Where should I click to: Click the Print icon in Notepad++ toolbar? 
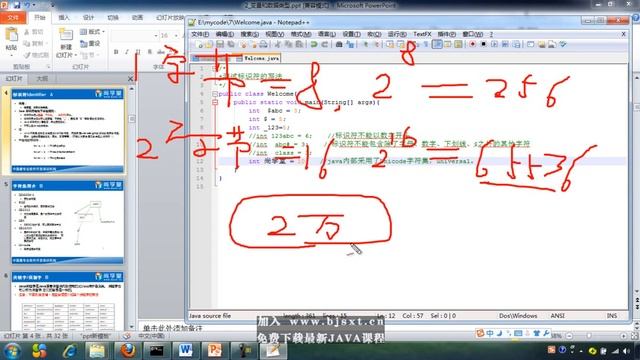(263, 44)
